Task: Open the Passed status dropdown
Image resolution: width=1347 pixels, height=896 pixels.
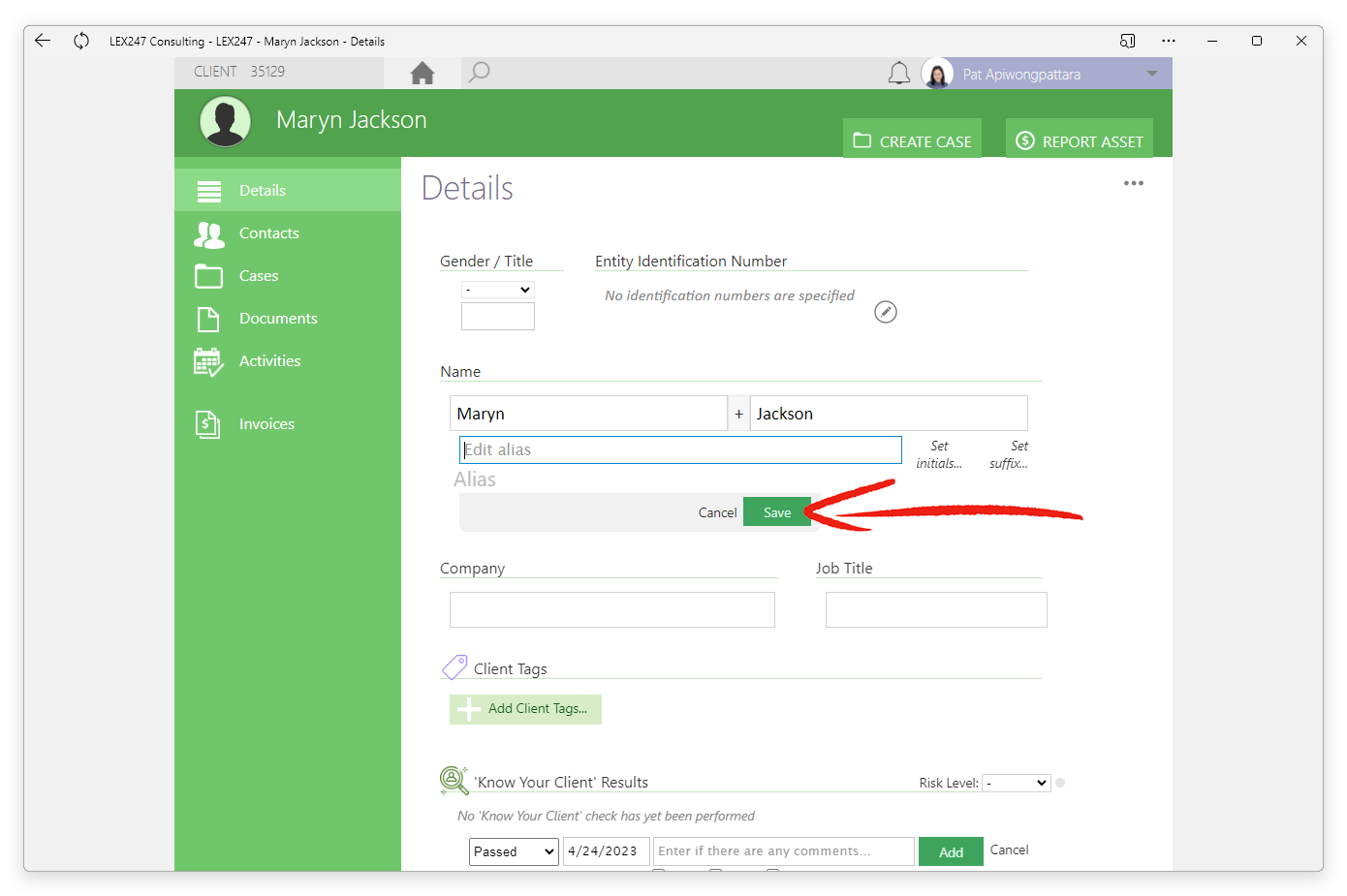Action: 514,851
